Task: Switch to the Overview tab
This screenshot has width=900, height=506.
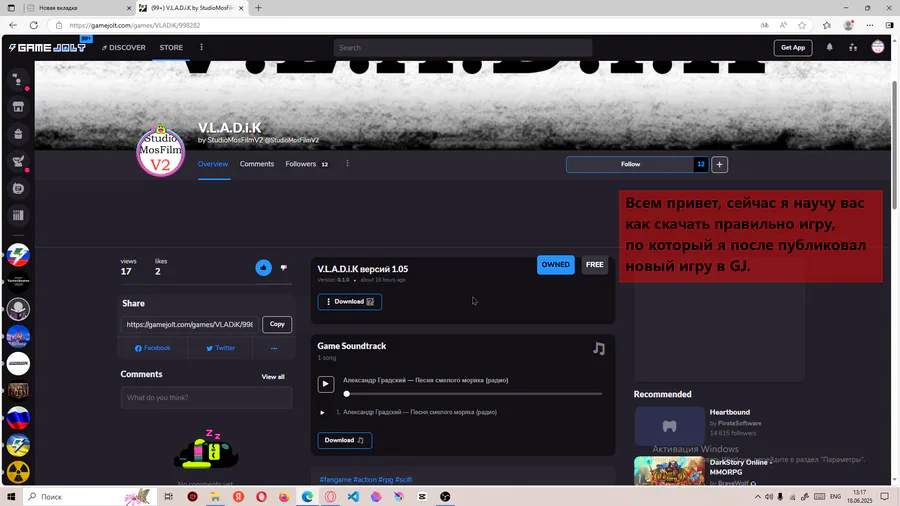Action: pyautogui.click(x=213, y=164)
